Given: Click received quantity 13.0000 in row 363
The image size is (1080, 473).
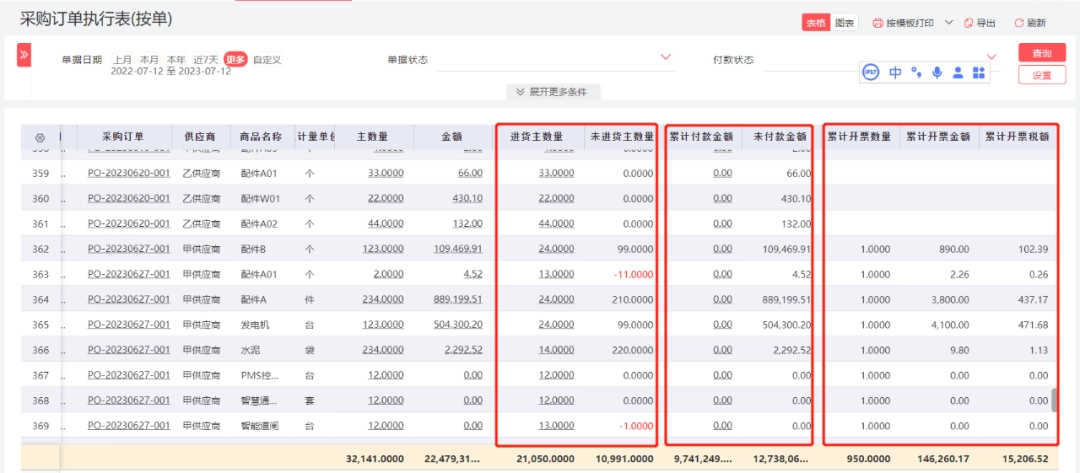Looking at the screenshot, I should (x=556, y=274).
